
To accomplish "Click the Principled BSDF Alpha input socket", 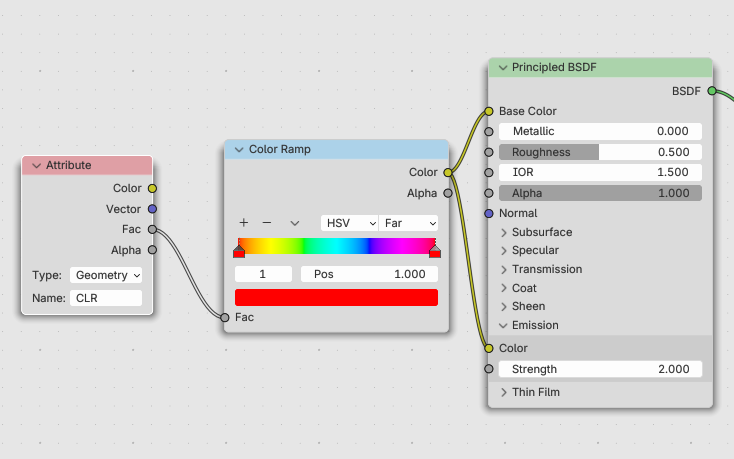I will pyautogui.click(x=489, y=193).
